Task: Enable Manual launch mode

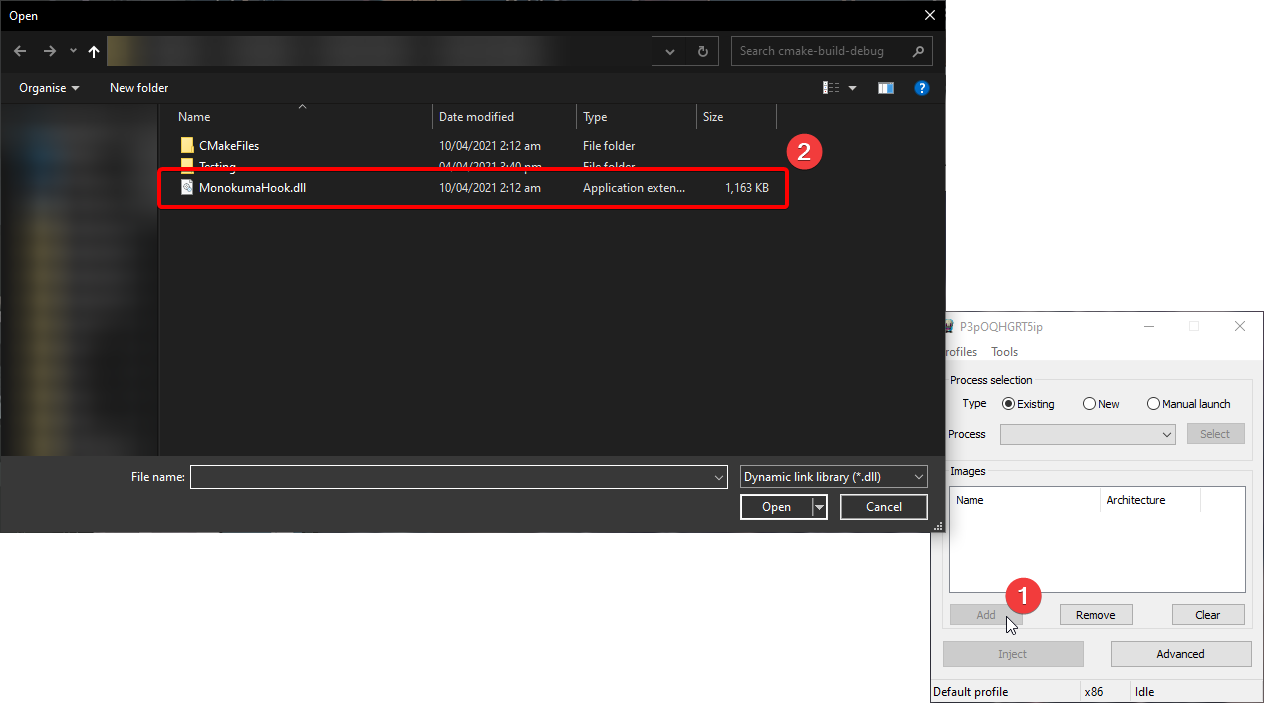Action: 1153,403
